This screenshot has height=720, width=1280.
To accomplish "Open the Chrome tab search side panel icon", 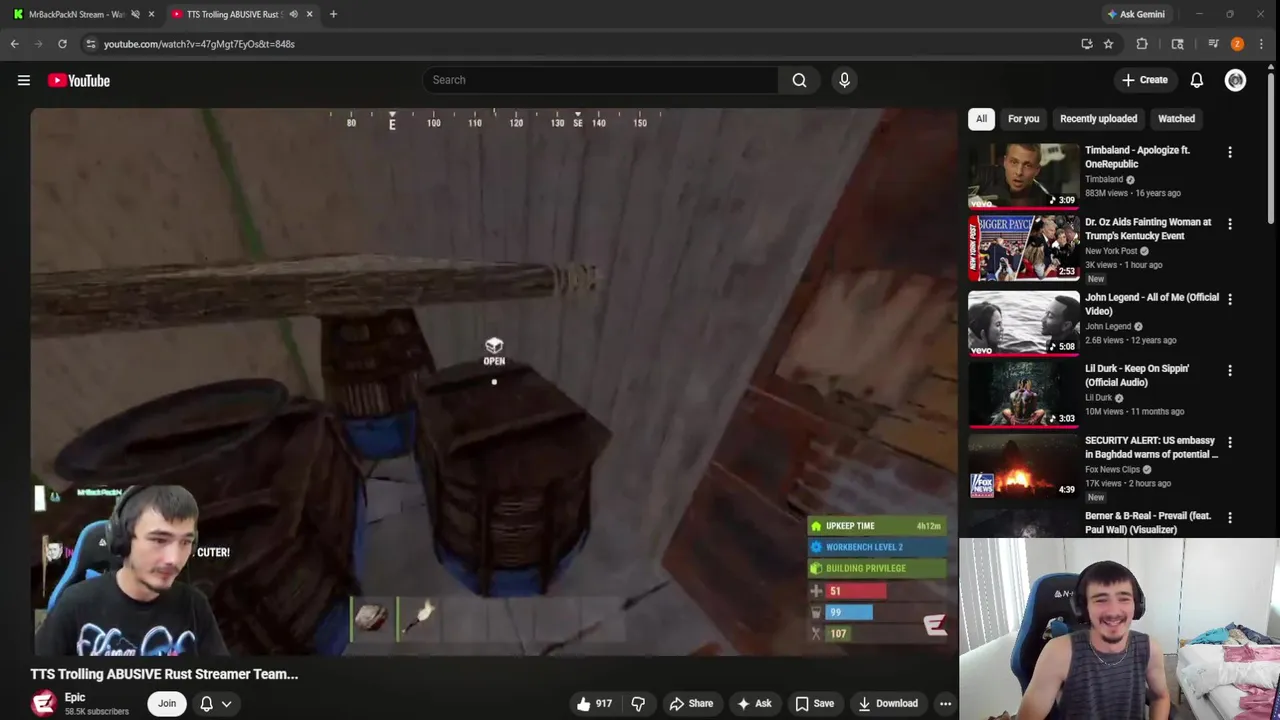I will point(1177,44).
